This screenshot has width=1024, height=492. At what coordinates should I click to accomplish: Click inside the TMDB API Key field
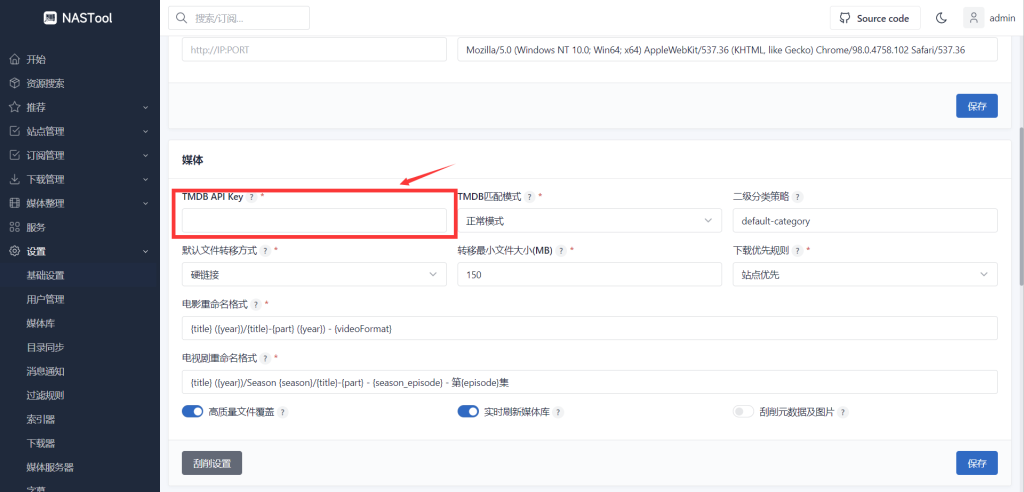point(314,220)
